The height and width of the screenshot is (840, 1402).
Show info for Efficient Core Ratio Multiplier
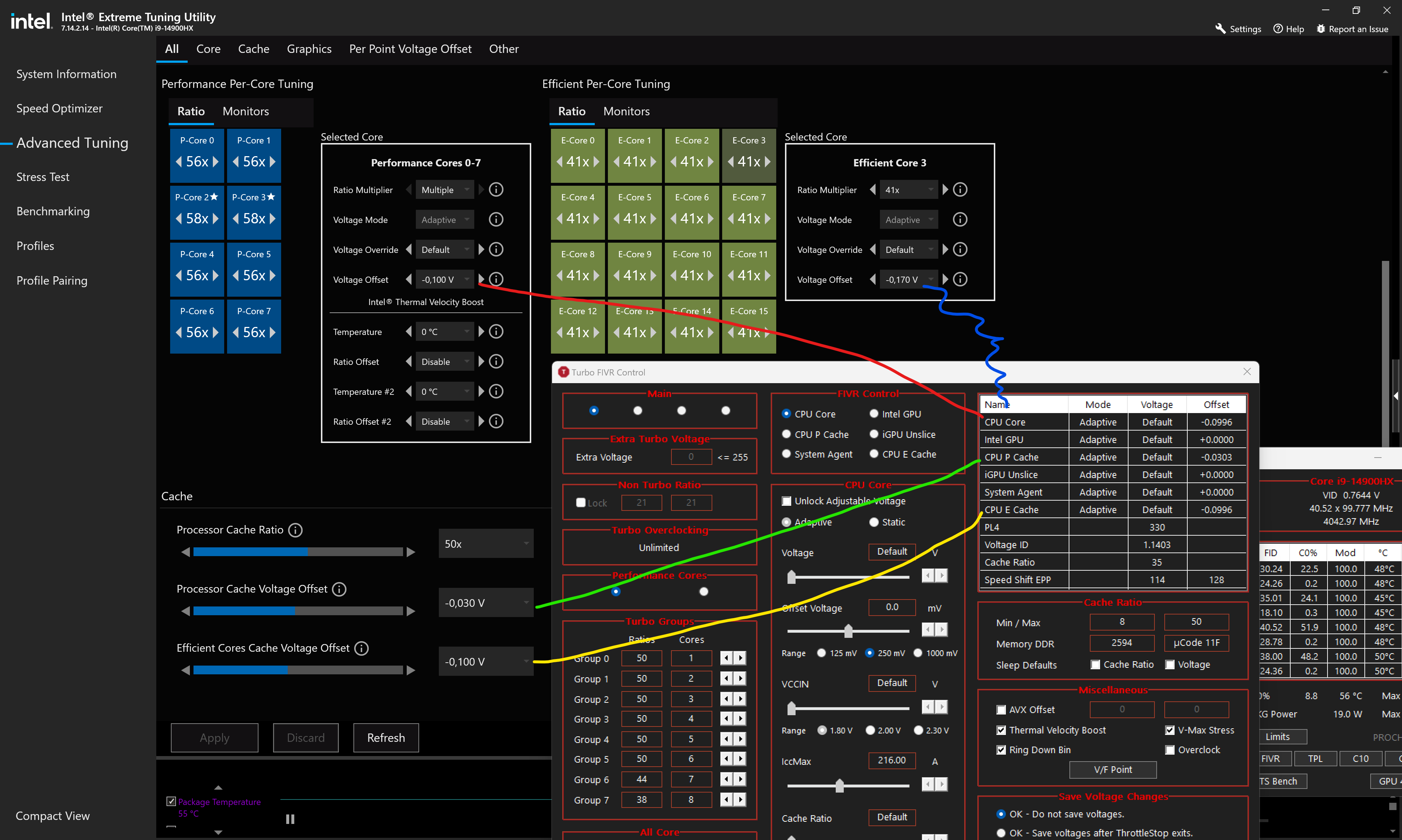coord(960,190)
